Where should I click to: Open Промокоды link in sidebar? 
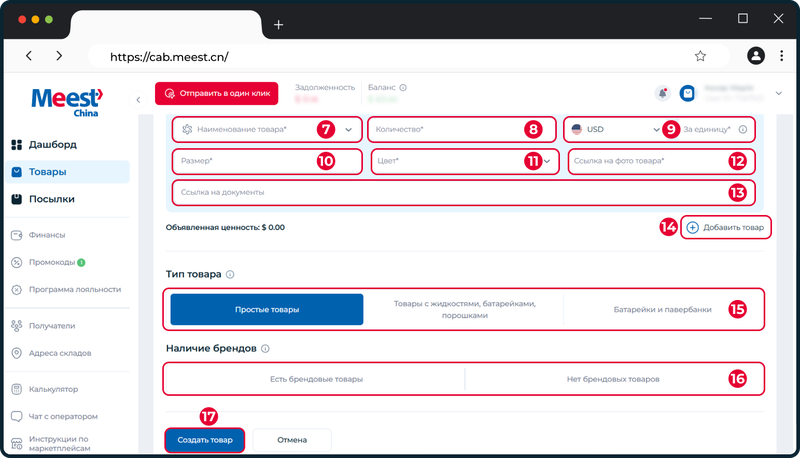click(52, 262)
